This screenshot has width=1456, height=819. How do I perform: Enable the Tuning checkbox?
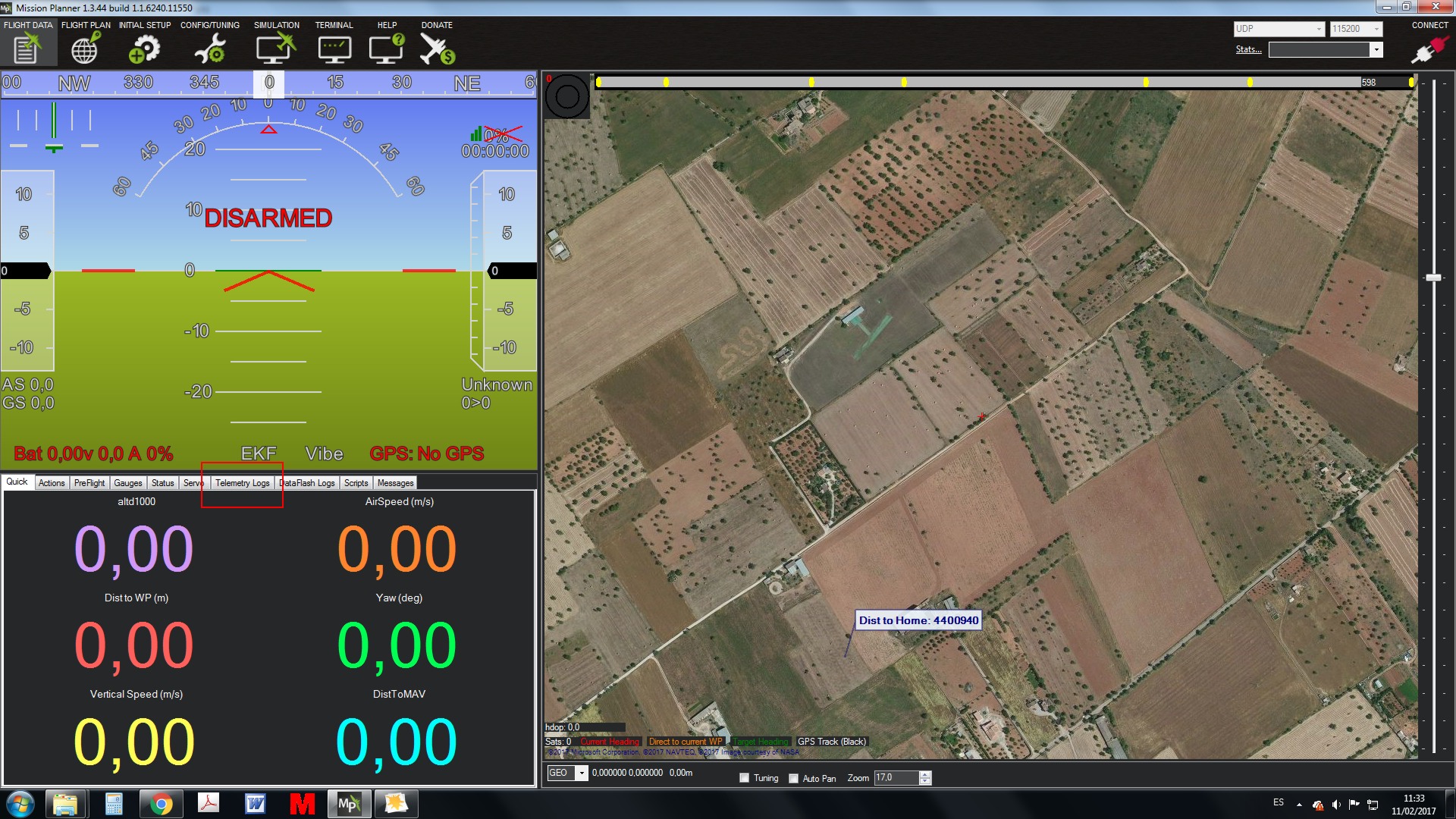coord(745,778)
